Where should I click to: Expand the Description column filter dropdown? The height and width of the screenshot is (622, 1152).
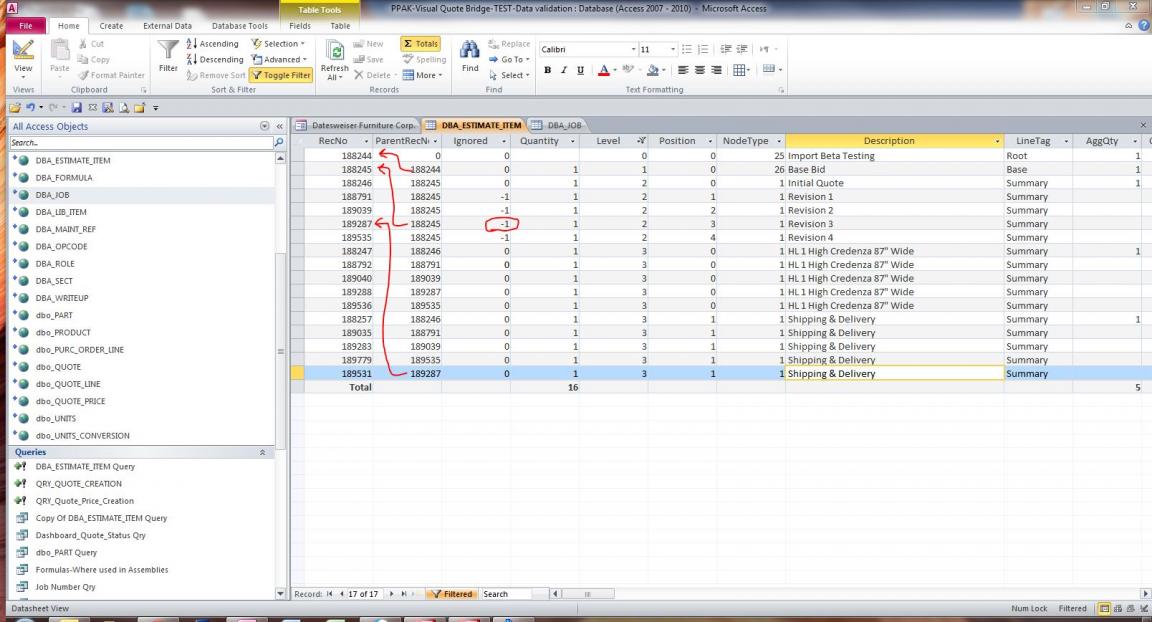996,141
